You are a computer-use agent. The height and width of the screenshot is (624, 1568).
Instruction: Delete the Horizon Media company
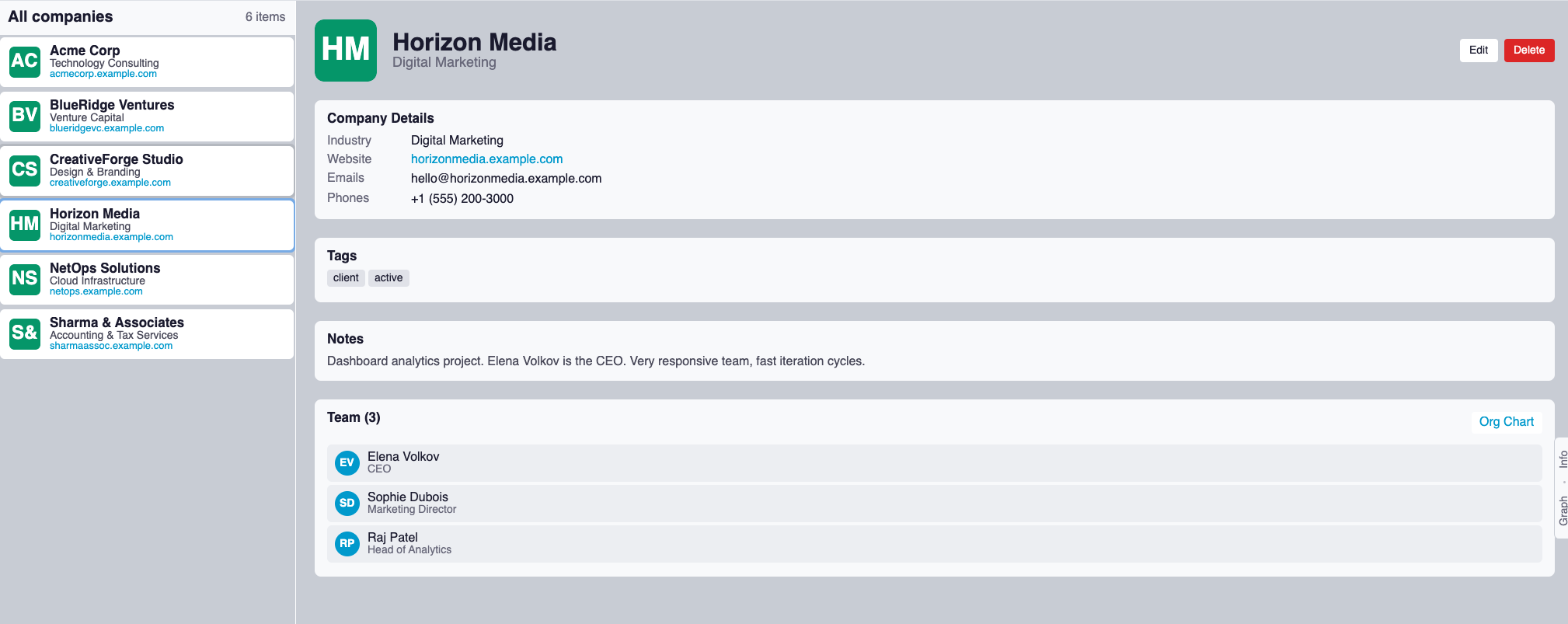click(x=1528, y=51)
